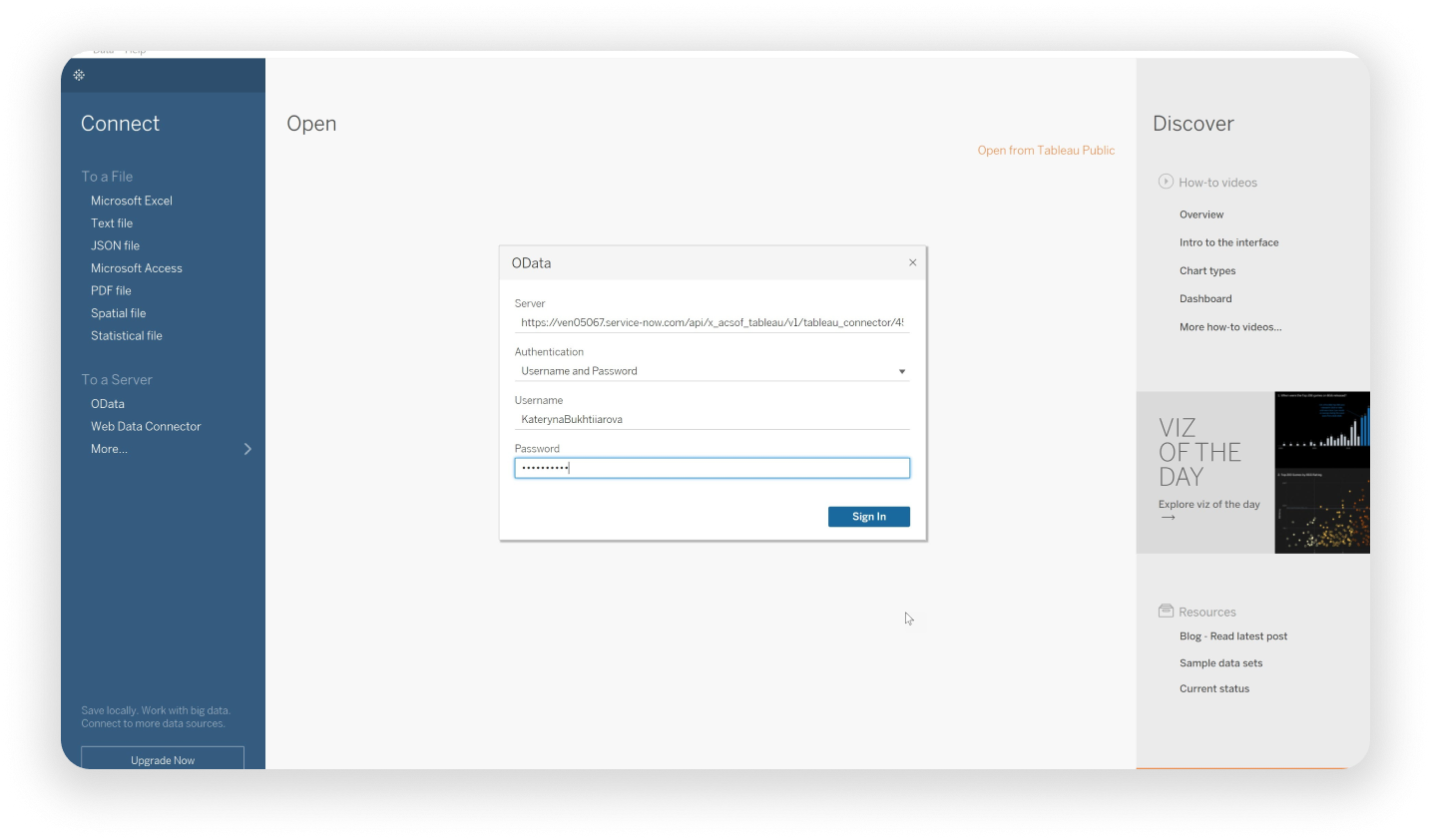This screenshot has width=1431, height=840.
Task: Click More how-to videos... link
Action: [1230, 327]
